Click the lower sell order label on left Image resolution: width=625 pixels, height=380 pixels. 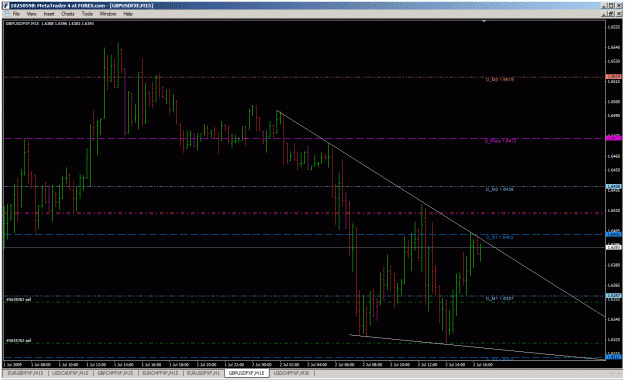point(18,341)
